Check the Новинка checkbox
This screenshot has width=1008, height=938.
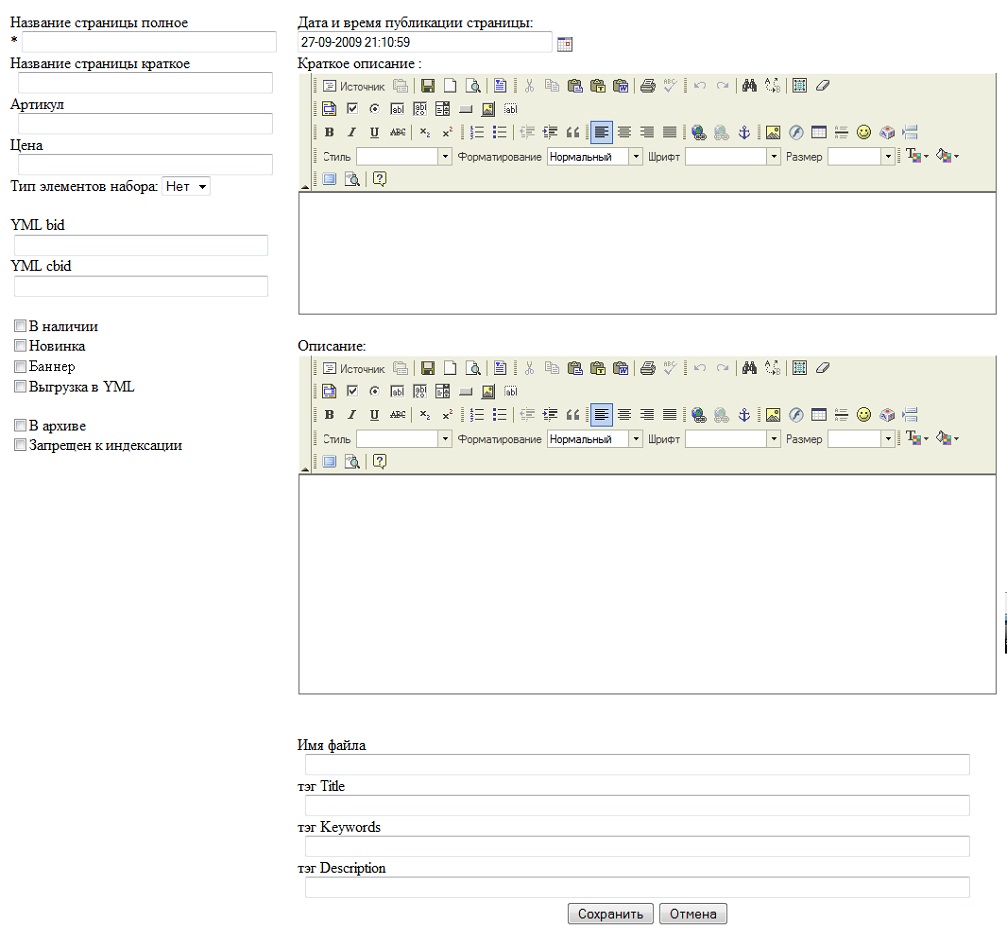tap(21, 346)
